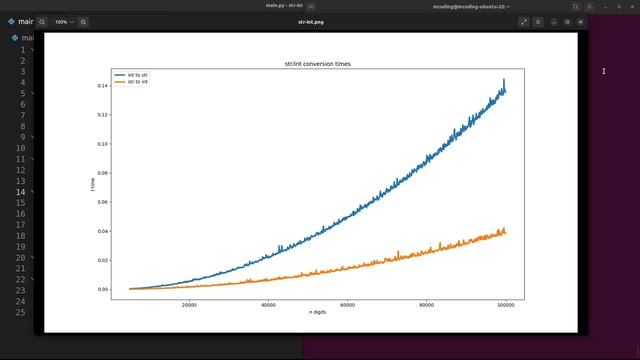Open the terminal window hamburger menu
Viewport: 640px width, 360px height.
[589, 7]
